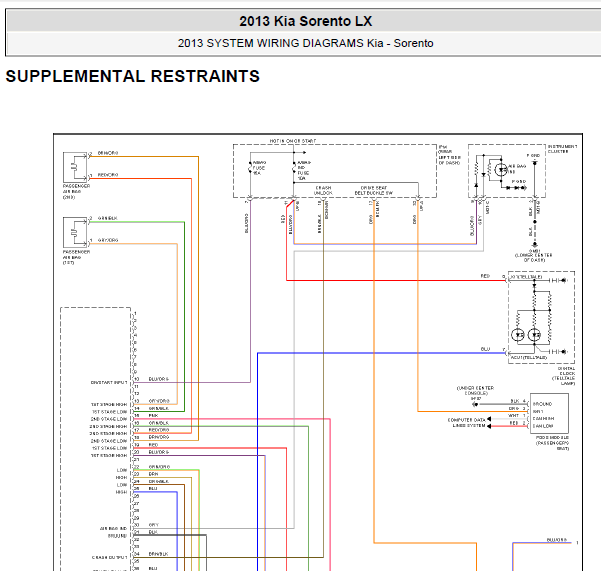The image size is (601, 571).
Task: Click the 'GROUND' pin label in PODS module
Action: pos(543,404)
